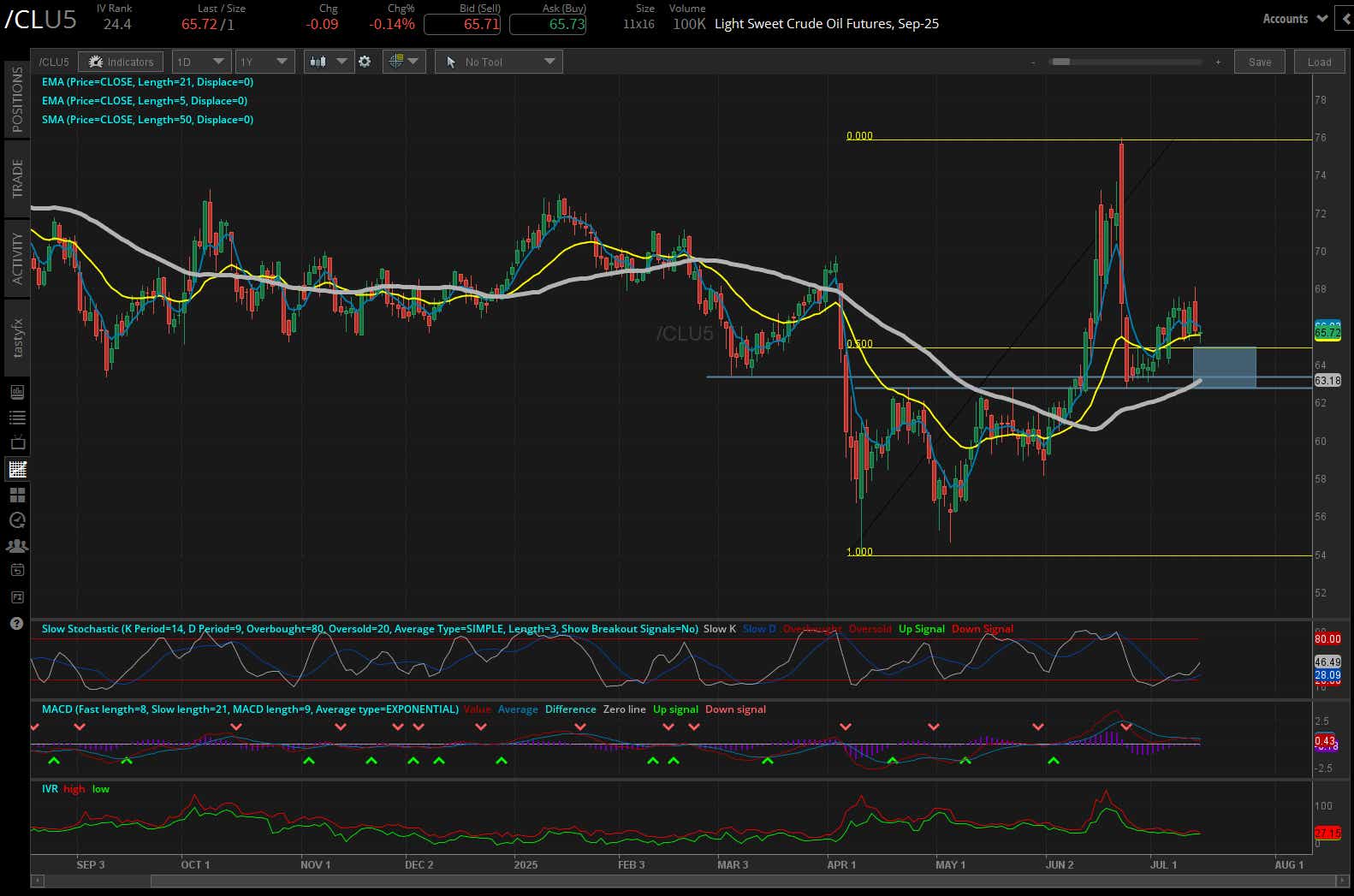This screenshot has height=896, width=1354.
Task: Select the active chart grid icon
Action: (17, 469)
